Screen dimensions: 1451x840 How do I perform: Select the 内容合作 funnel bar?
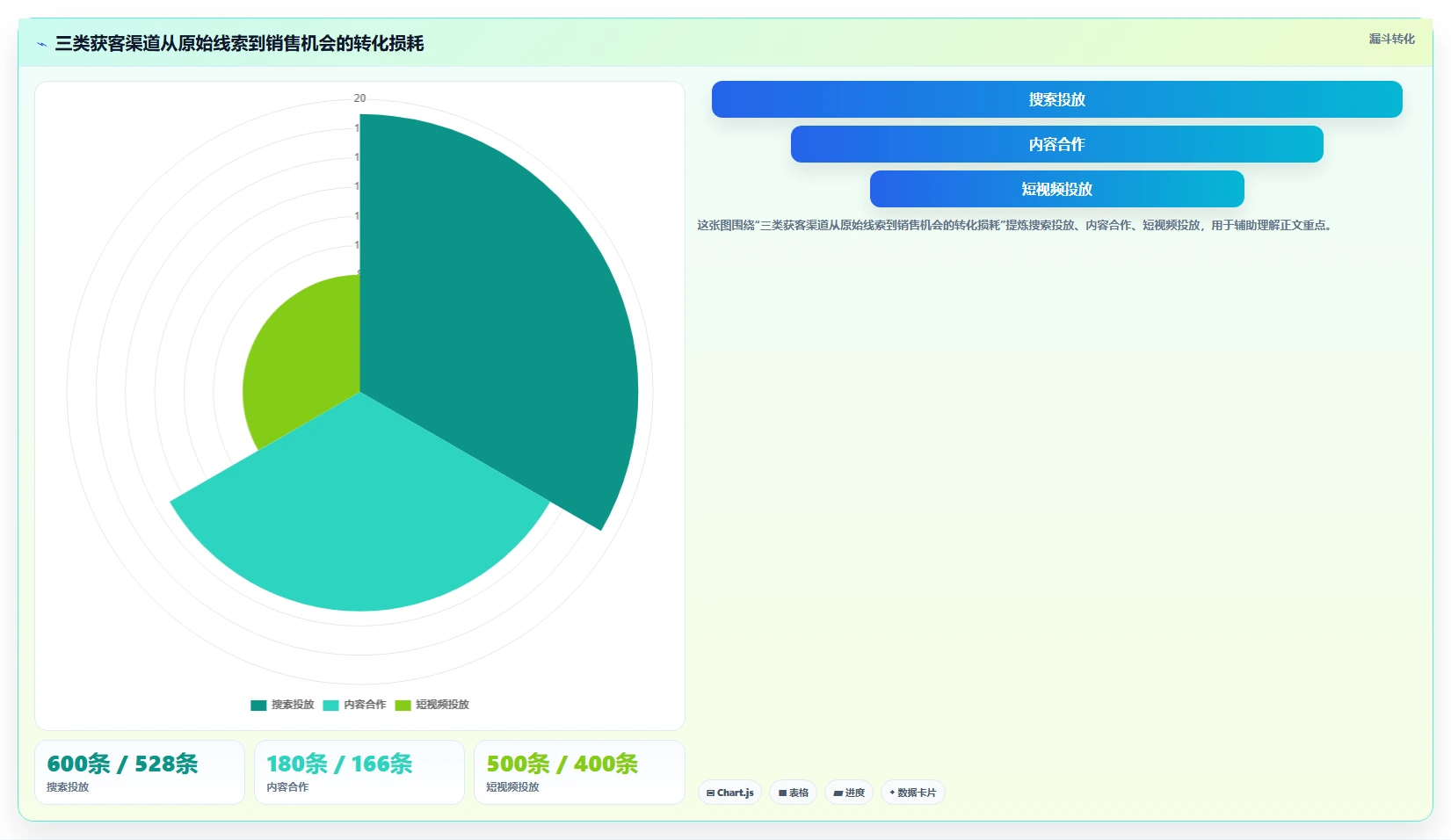(1056, 144)
